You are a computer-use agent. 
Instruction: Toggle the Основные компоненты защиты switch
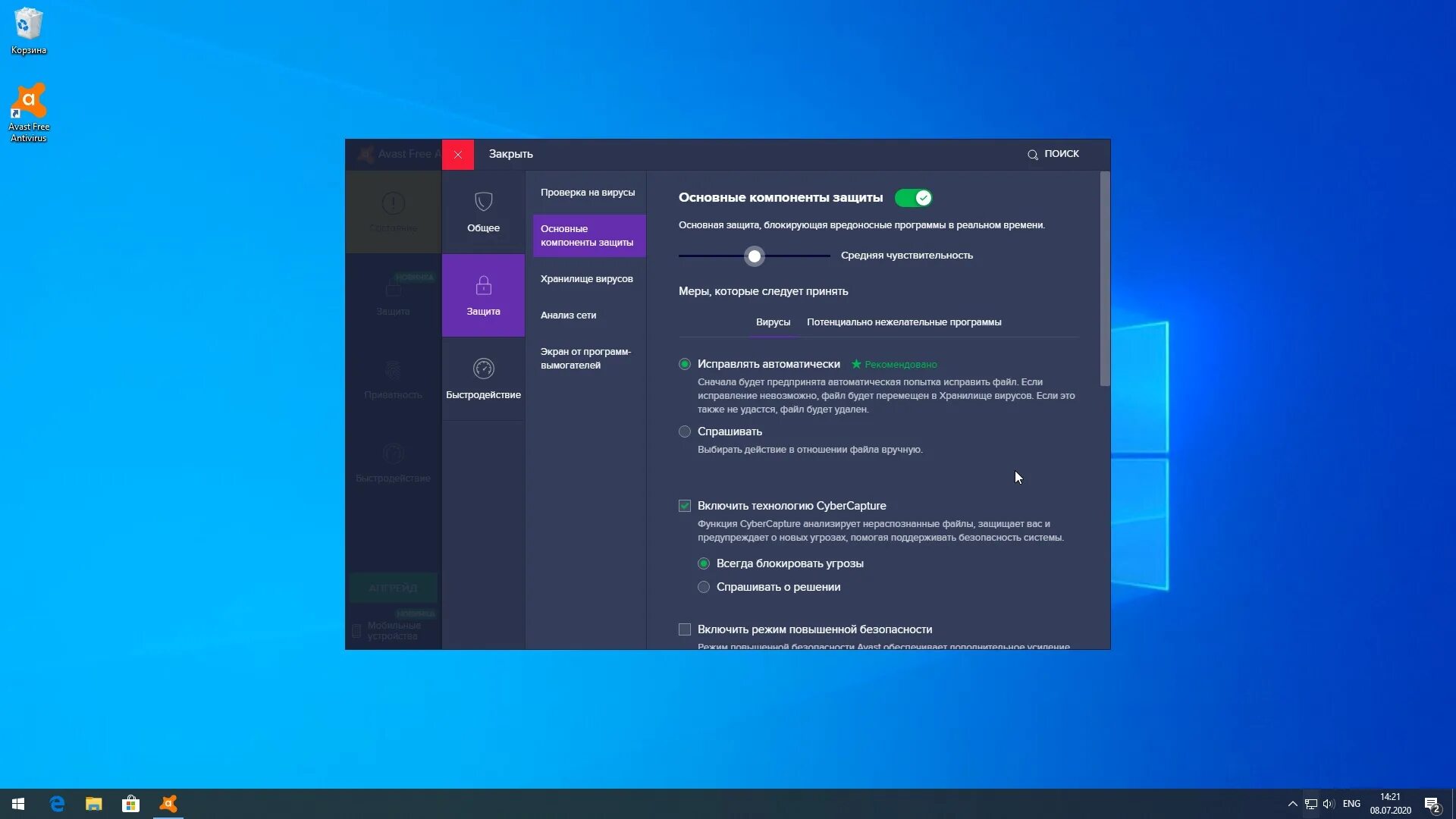tap(913, 198)
